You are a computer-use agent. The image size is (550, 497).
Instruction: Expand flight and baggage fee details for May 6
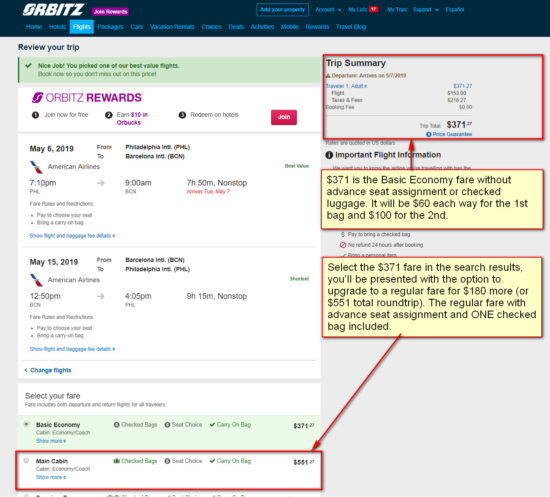(72, 236)
